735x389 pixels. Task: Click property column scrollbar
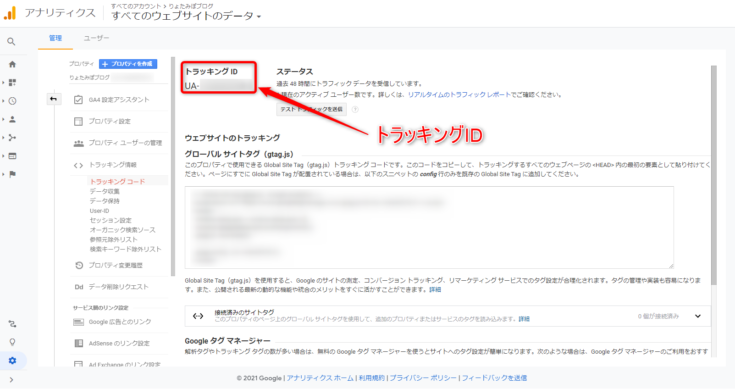(173, 166)
